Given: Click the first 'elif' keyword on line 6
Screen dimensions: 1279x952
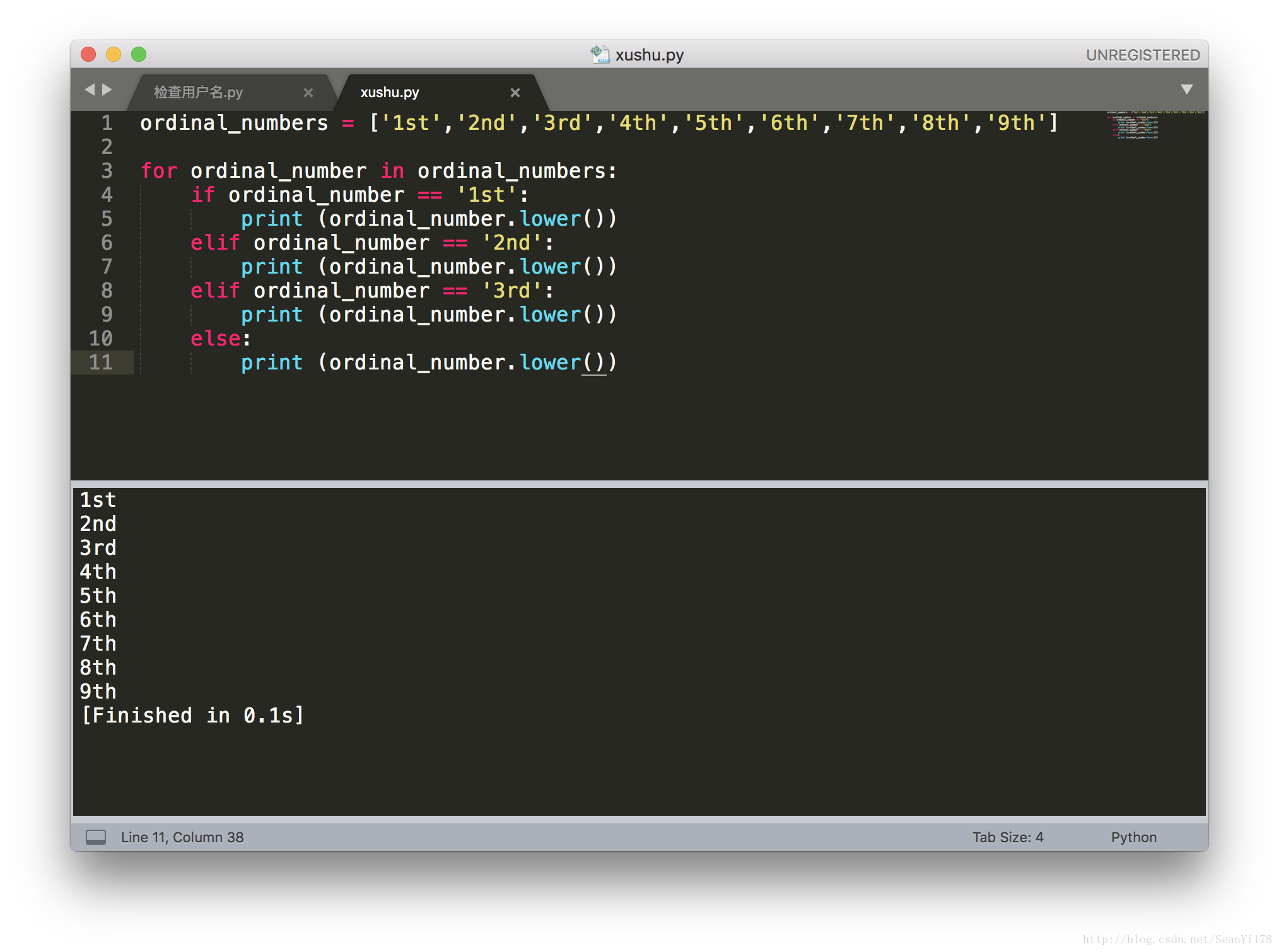Looking at the screenshot, I should pos(215,242).
